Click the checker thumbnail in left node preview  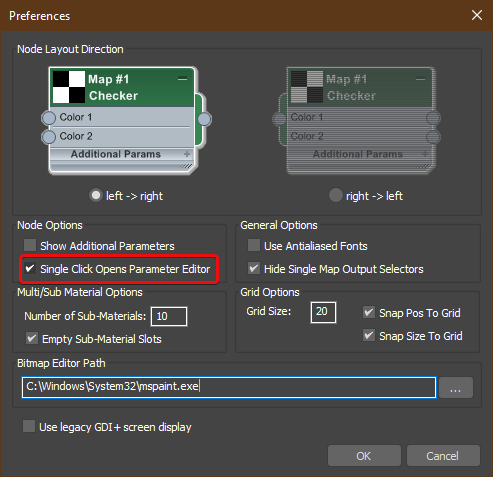(x=69, y=87)
